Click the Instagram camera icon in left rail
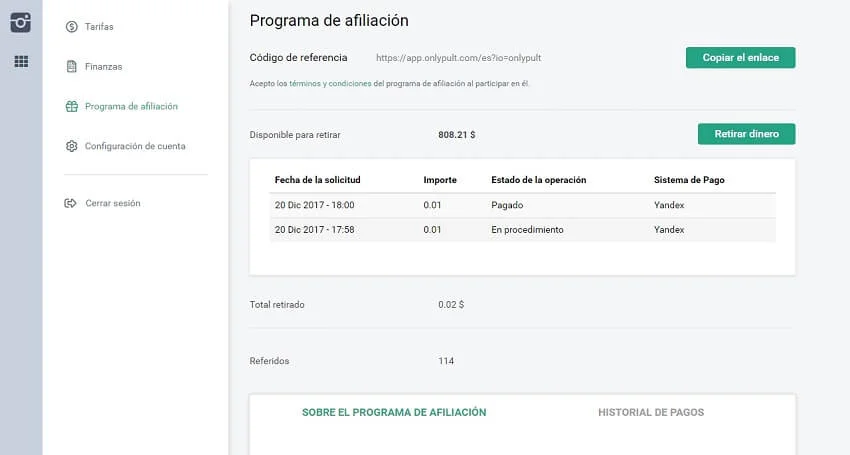The image size is (850, 455). (x=21, y=22)
